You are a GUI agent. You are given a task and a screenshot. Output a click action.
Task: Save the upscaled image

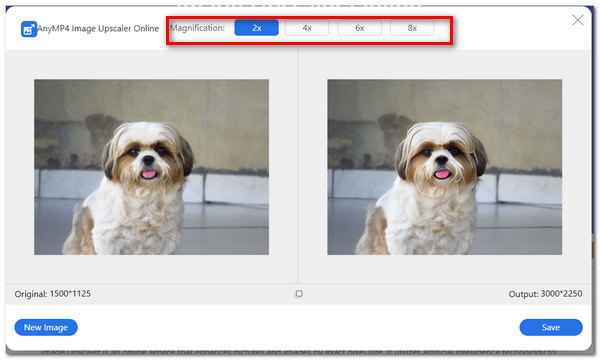tap(551, 327)
